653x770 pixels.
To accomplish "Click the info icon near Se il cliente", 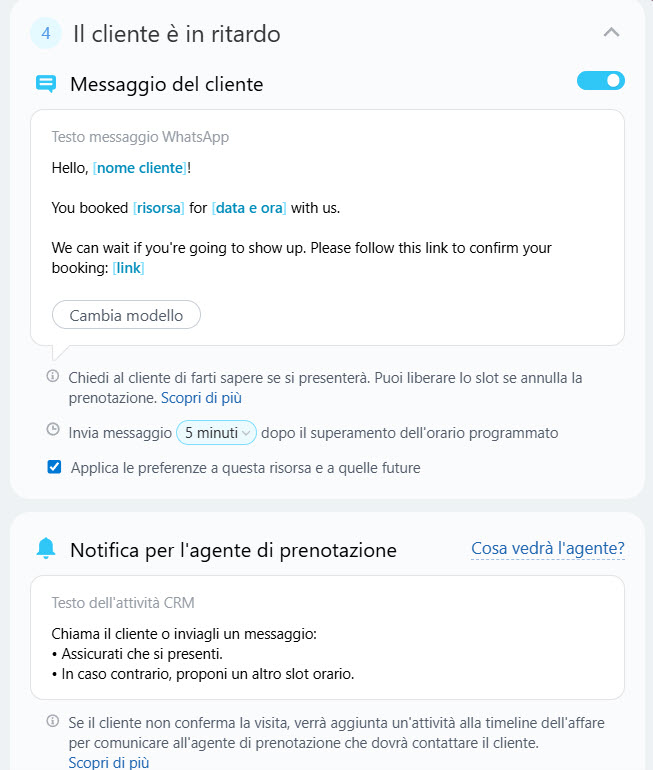I will (53, 721).
